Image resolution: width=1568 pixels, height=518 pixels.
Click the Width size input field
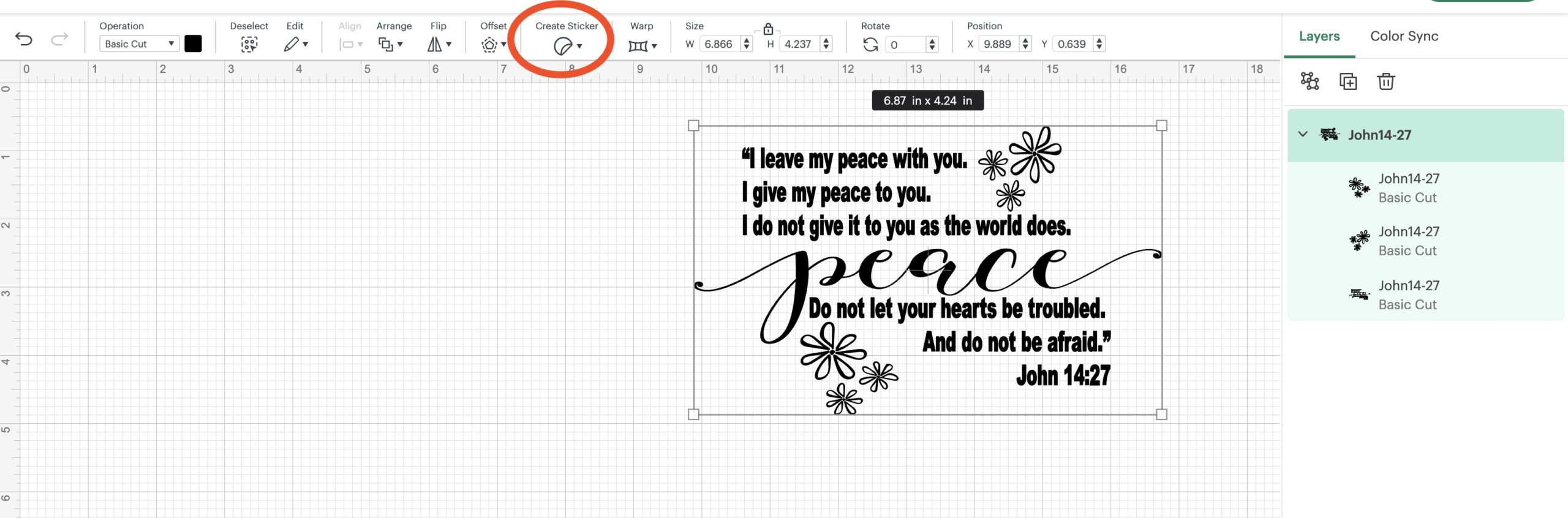pos(720,44)
